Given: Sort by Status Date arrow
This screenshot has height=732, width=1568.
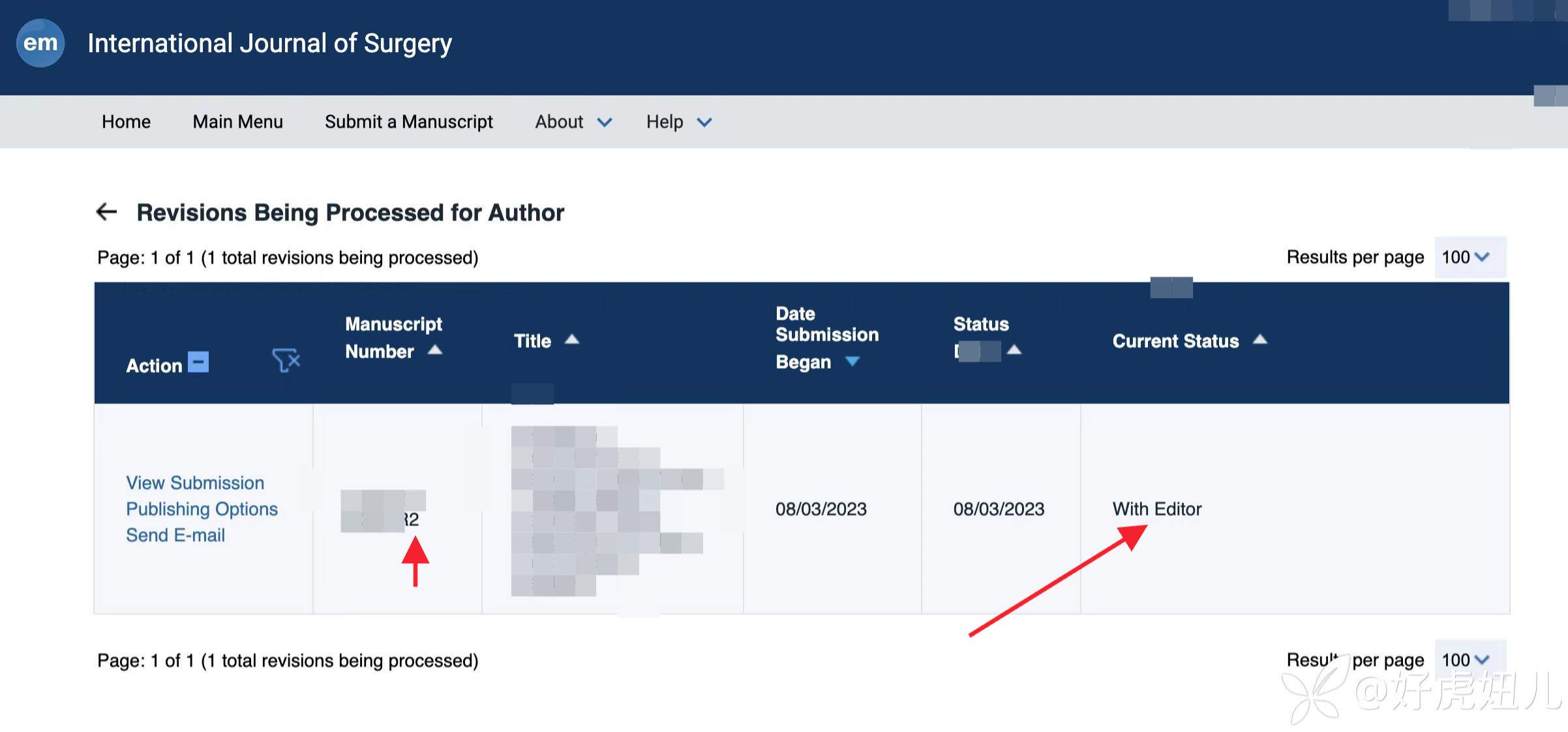Looking at the screenshot, I should tap(1014, 351).
